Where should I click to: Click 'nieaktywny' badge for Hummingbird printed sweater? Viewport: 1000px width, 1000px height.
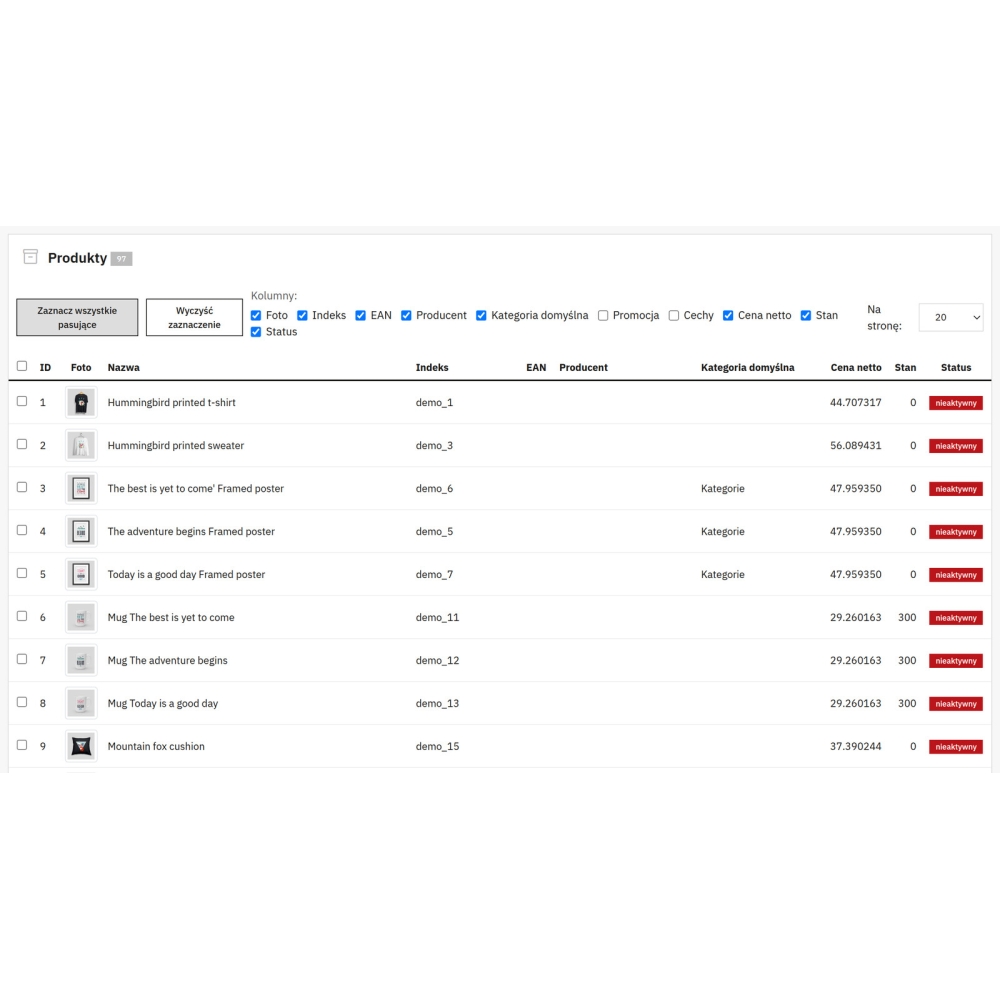click(x=955, y=446)
